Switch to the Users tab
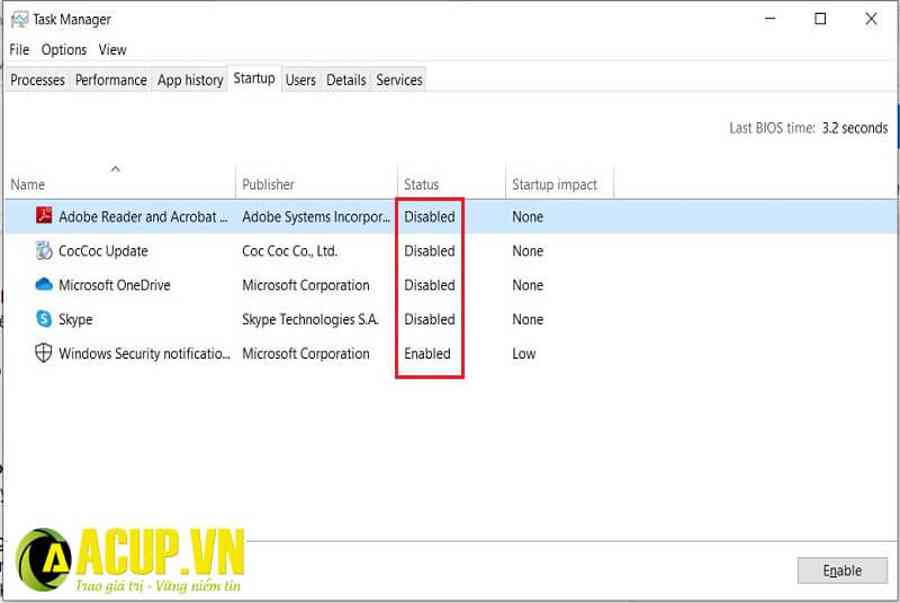 [301, 80]
